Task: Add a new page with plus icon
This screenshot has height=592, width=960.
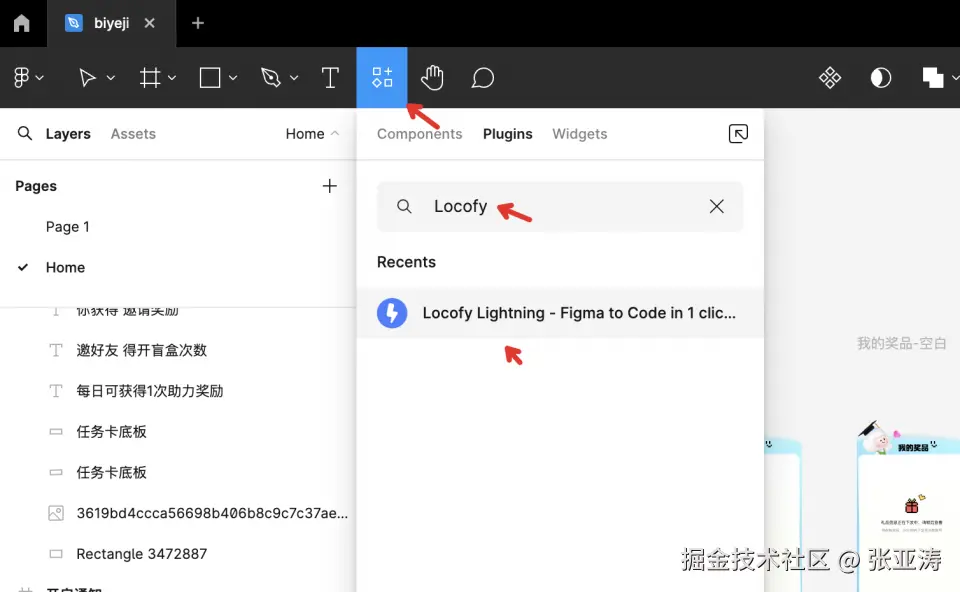Action: [329, 186]
